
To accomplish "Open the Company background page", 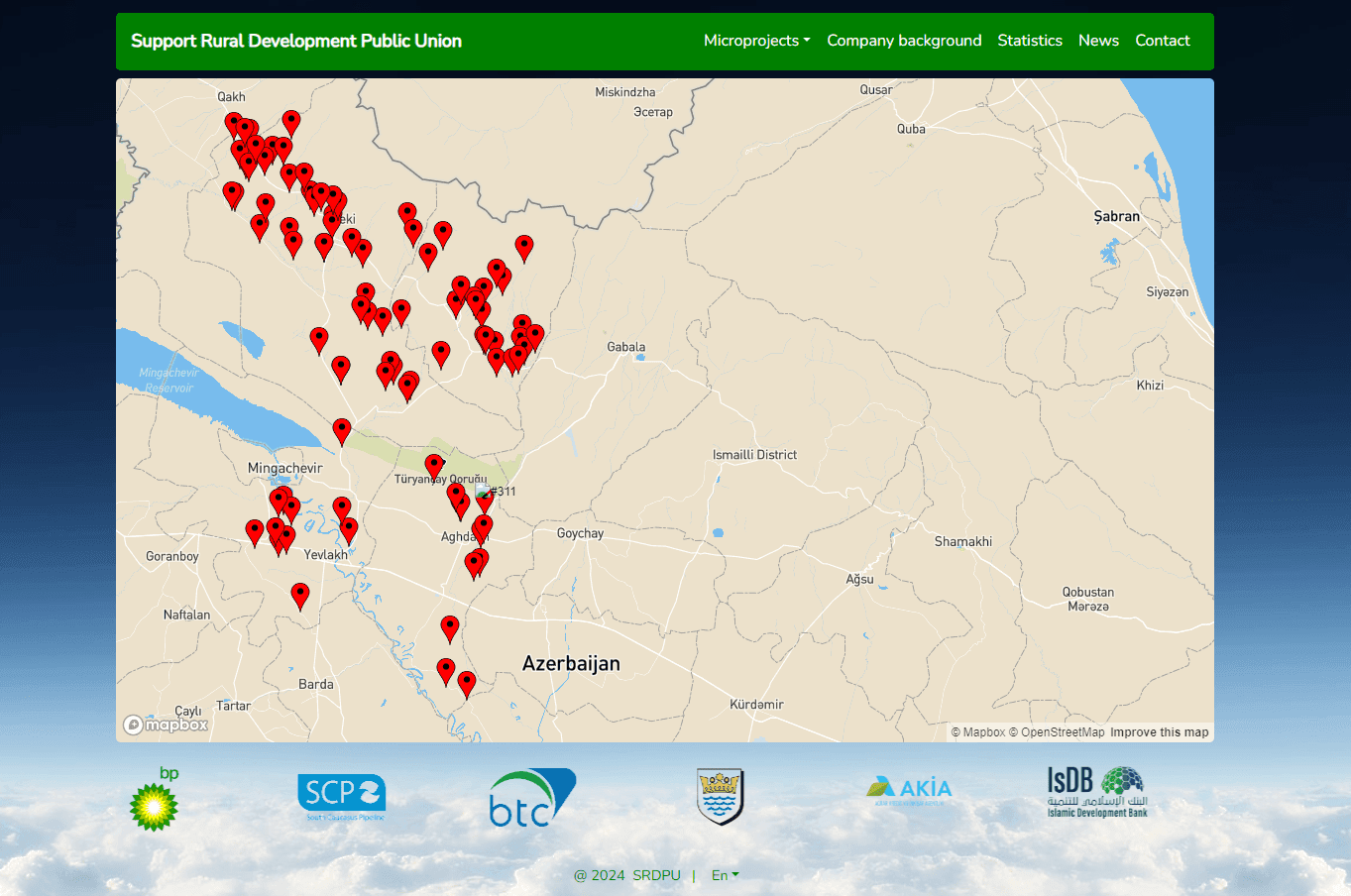I will 904,41.
